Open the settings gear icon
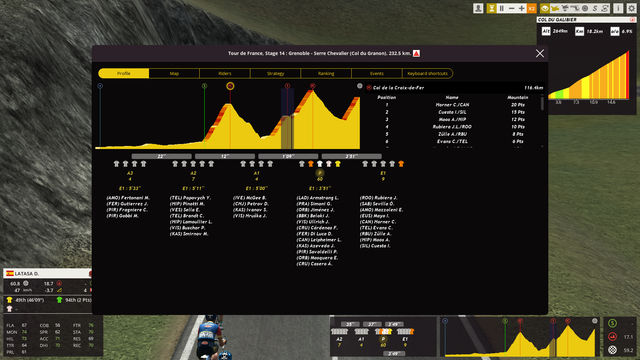 pyautogui.click(x=631, y=8)
